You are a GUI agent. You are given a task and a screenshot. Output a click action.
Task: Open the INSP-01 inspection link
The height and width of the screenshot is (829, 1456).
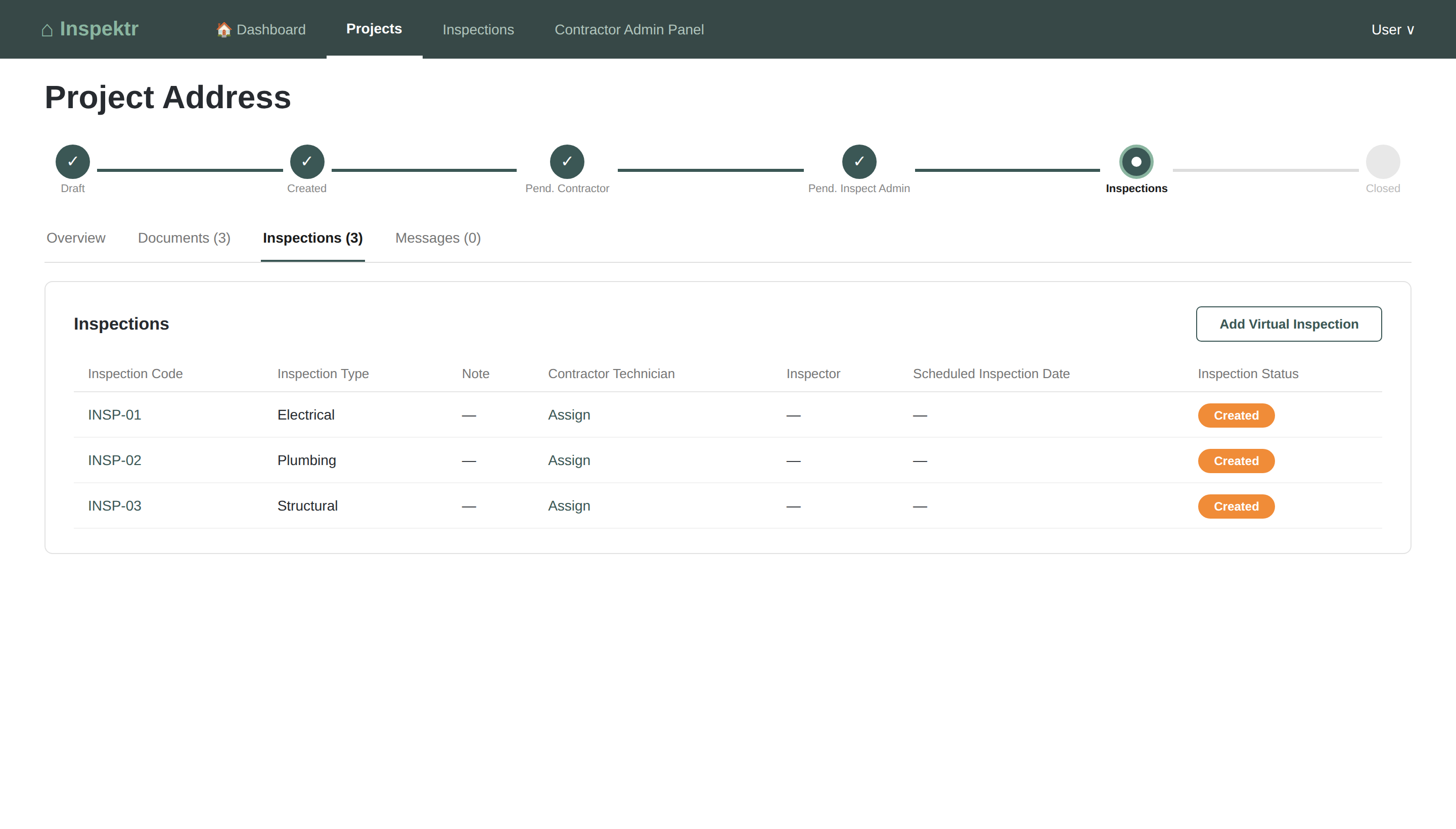pos(114,415)
